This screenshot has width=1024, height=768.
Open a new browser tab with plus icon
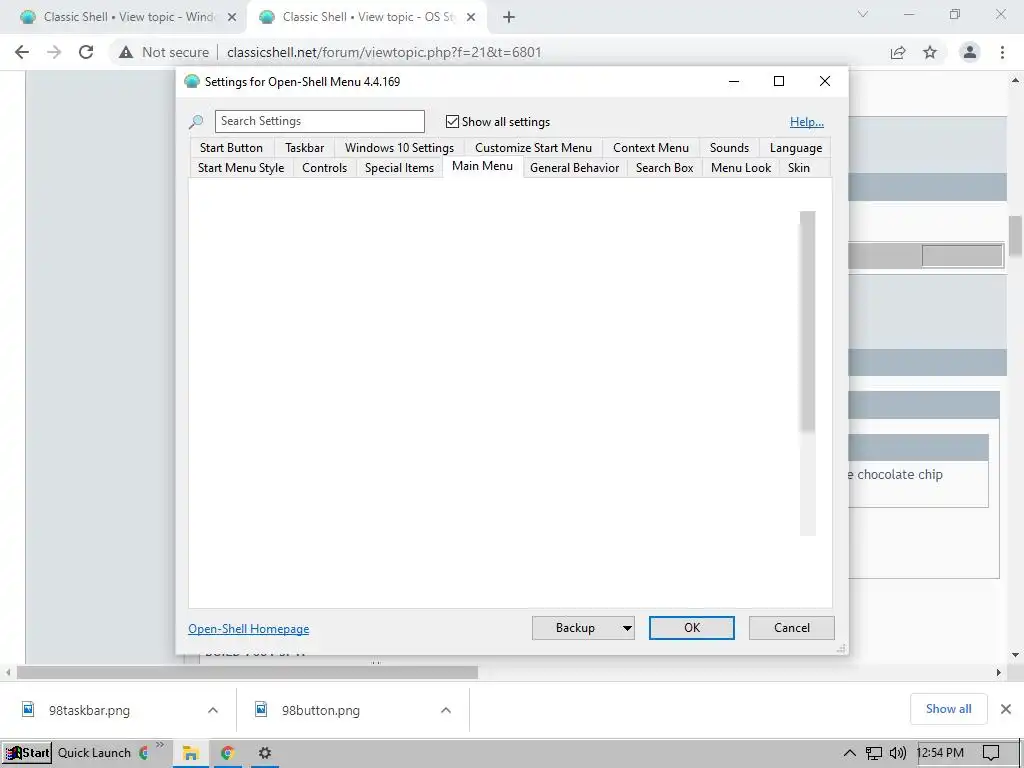509,17
